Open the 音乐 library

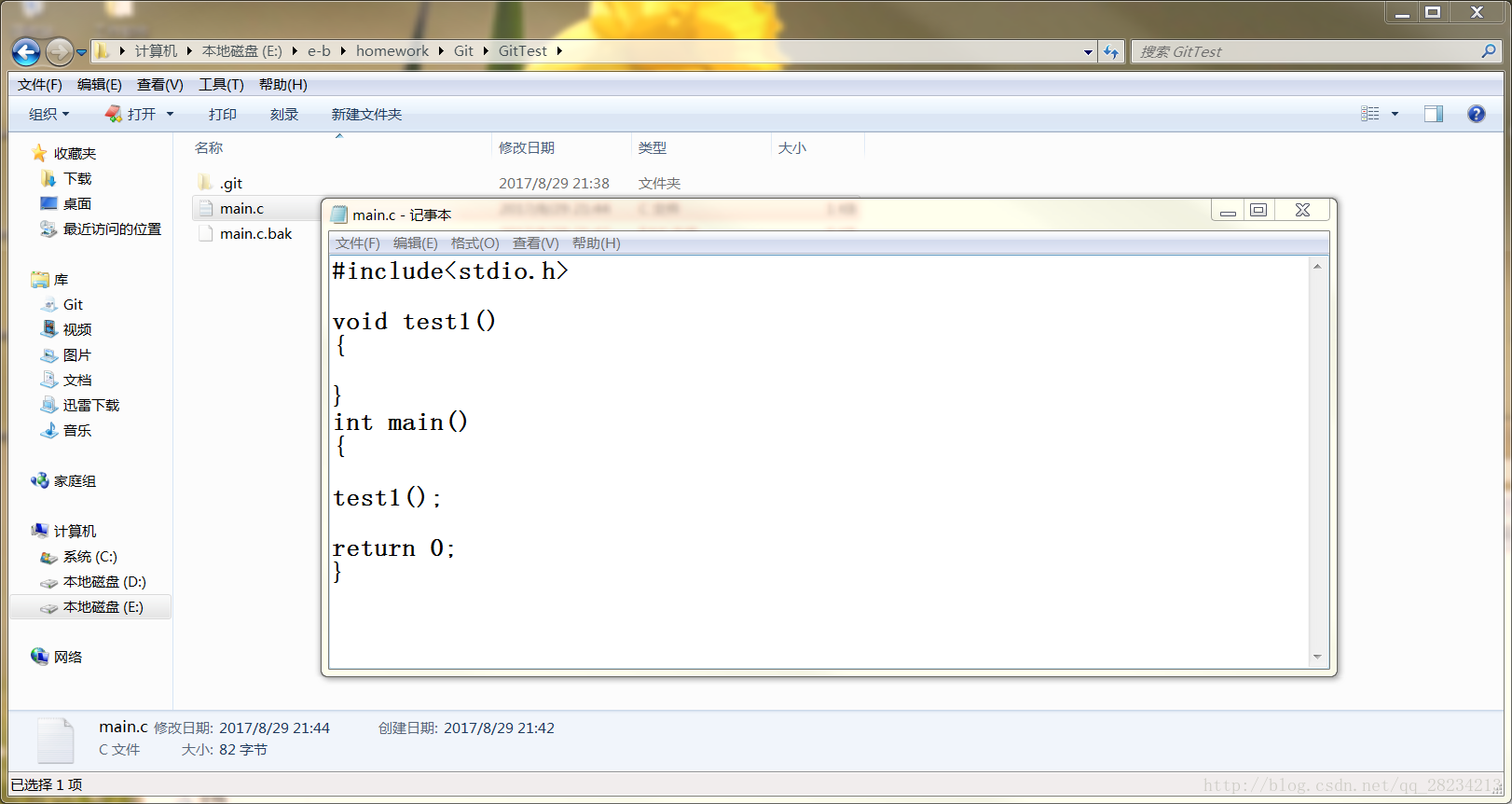tap(77, 430)
